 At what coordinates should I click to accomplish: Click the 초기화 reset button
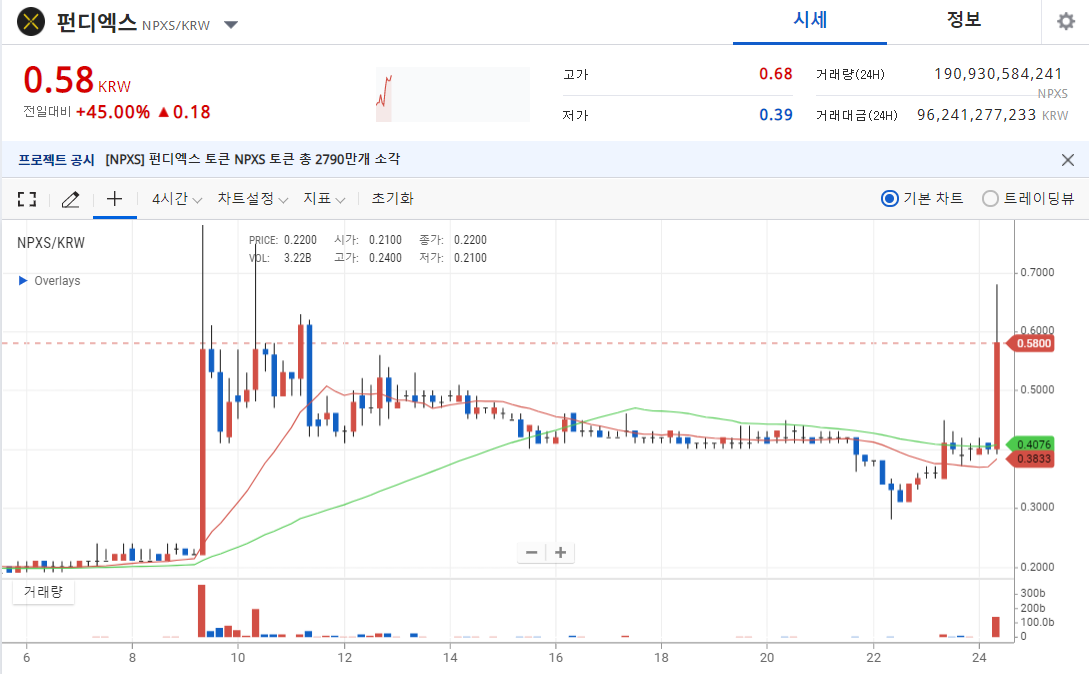[392, 199]
